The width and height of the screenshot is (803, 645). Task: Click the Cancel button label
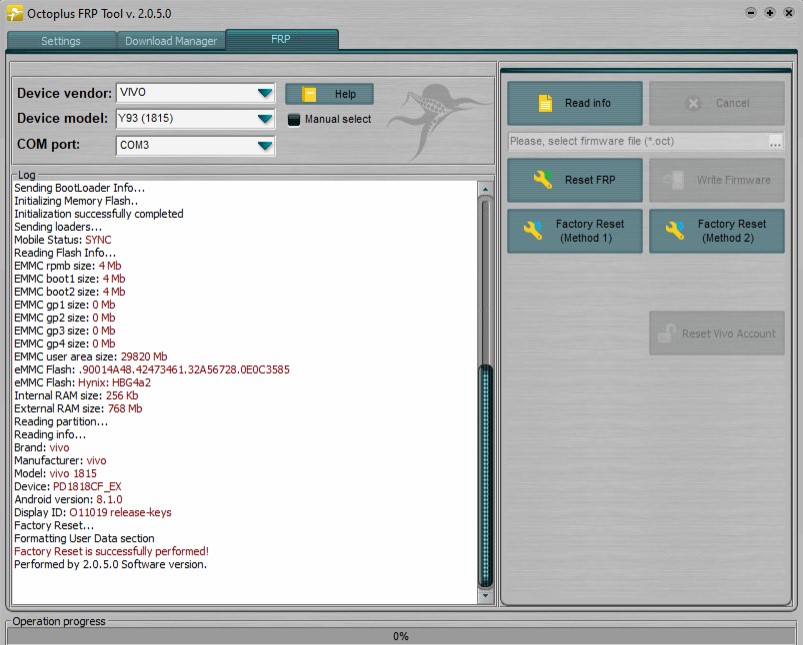coord(732,103)
